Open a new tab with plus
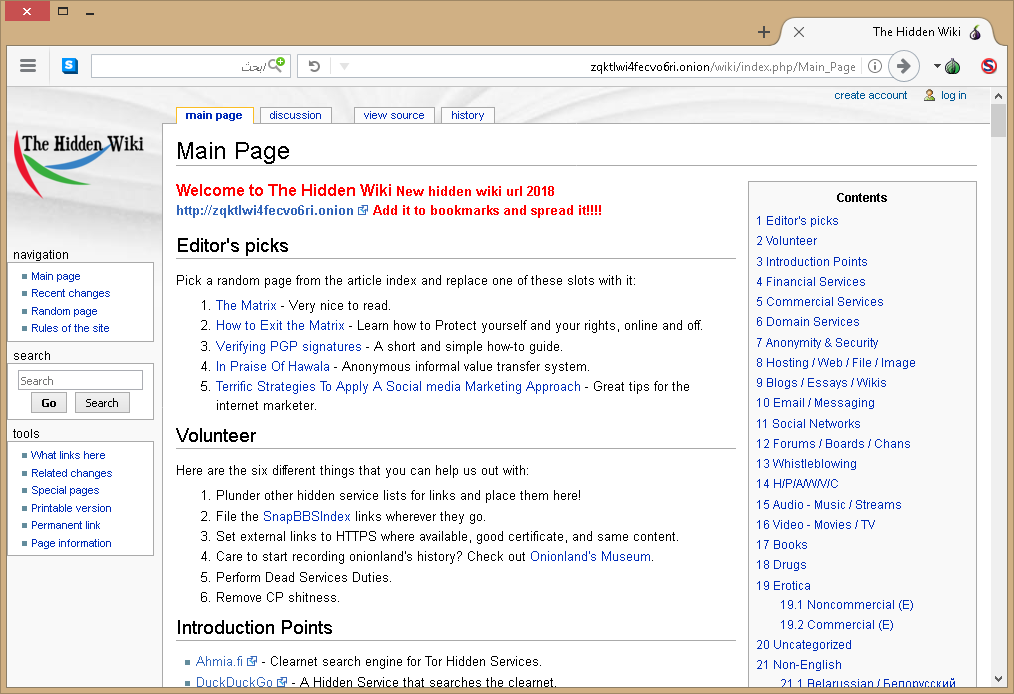1014x694 pixels. [x=764, y=32]
